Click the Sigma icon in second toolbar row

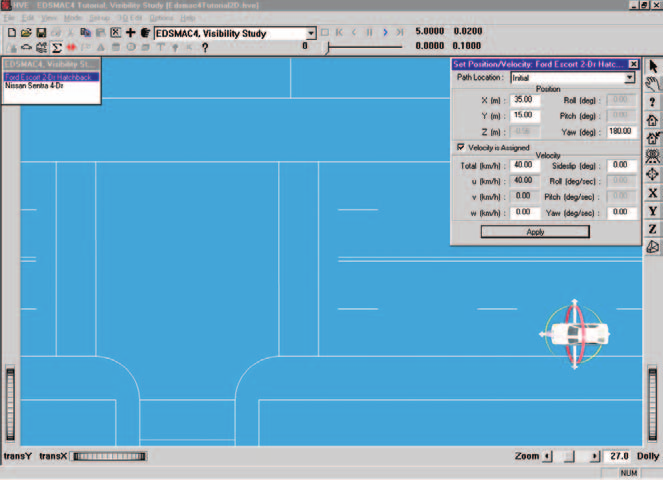pos(56,47)
